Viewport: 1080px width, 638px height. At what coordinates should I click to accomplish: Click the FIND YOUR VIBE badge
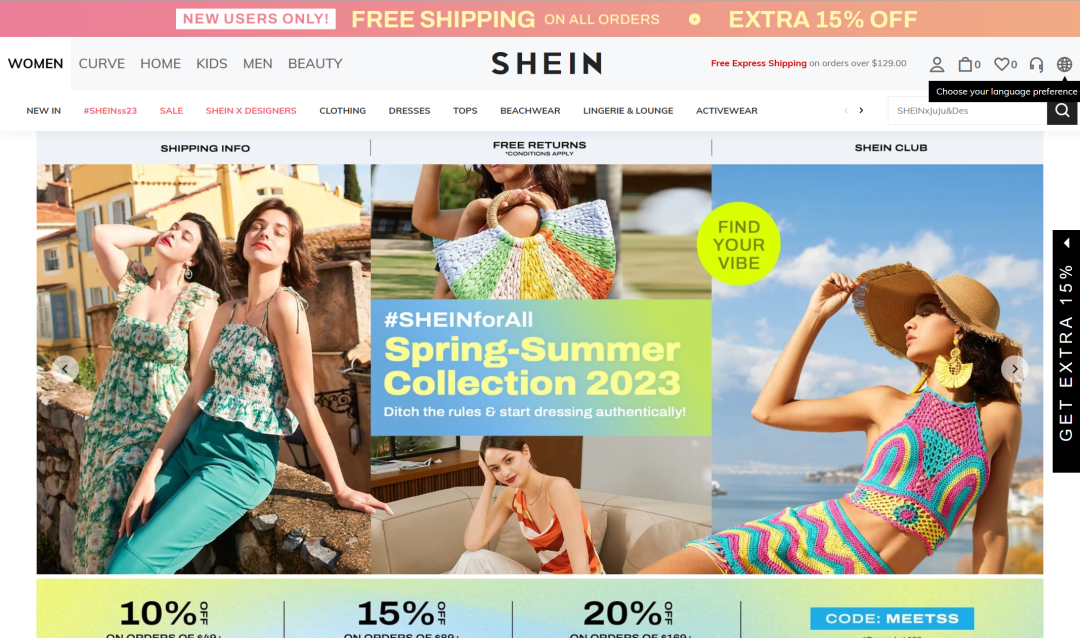point(738,244)
